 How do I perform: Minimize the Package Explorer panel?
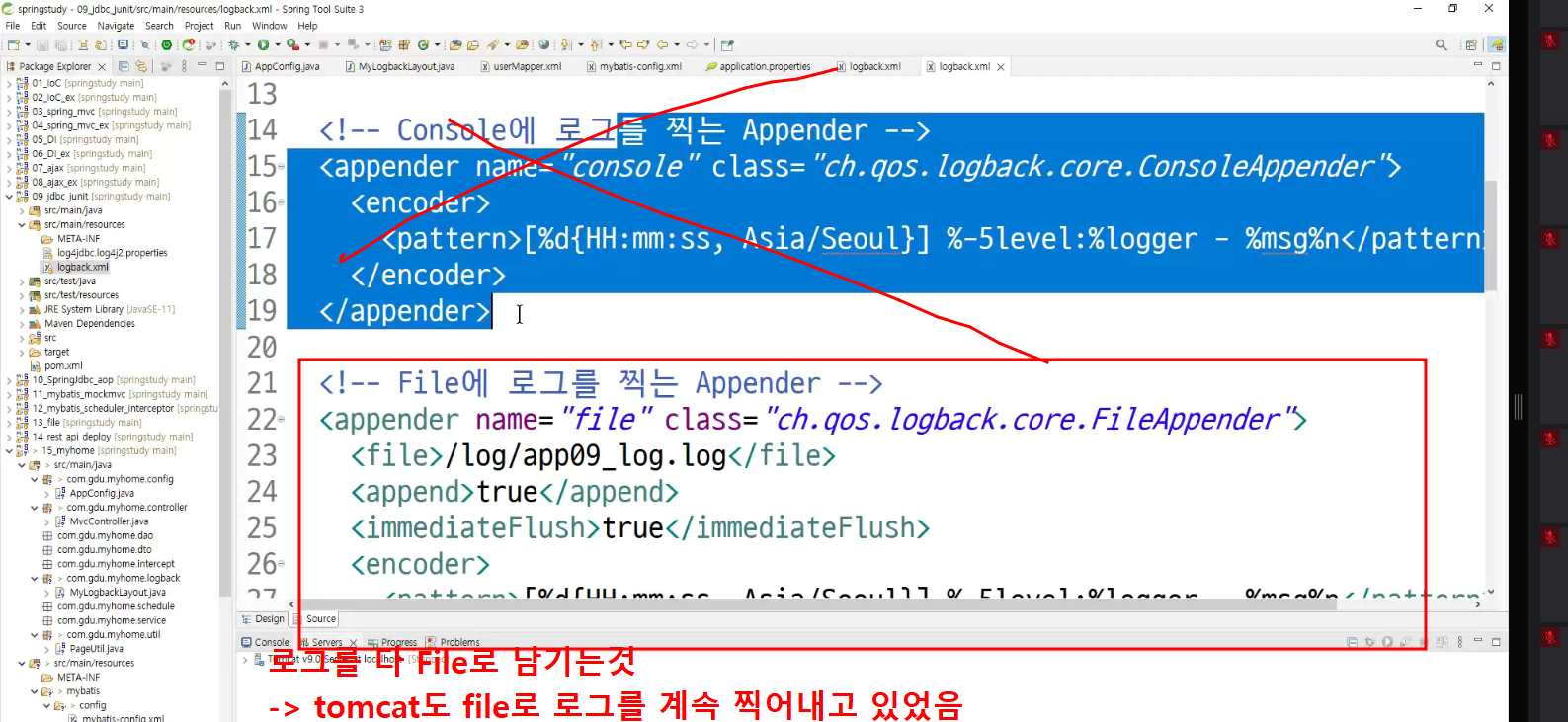click(202, 66)
